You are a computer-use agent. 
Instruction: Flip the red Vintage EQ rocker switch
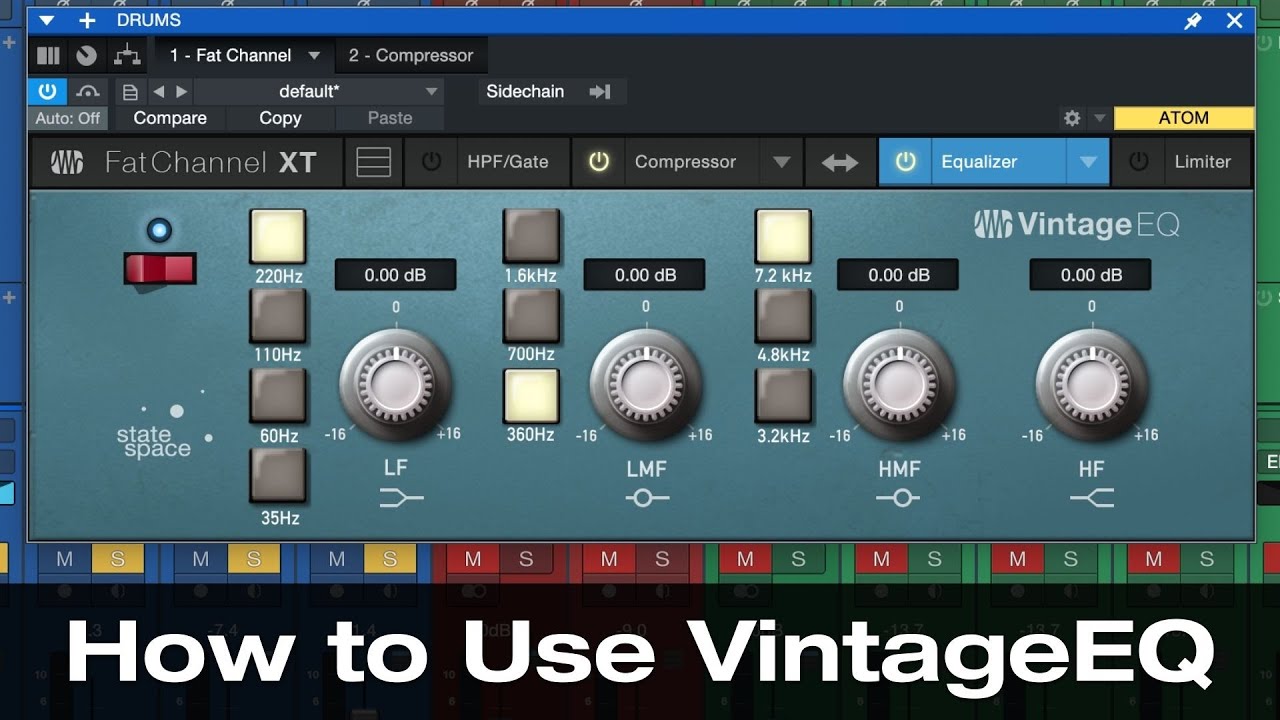(159, 268)
